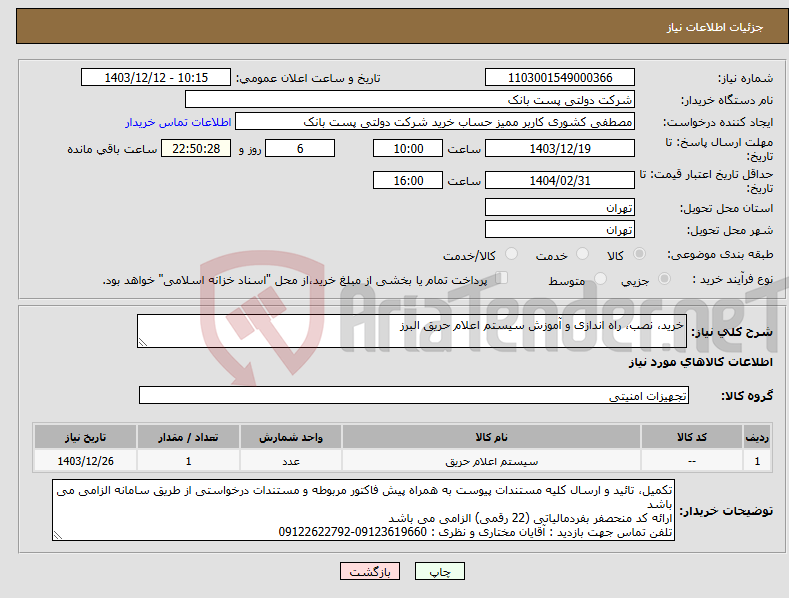Click the row number cell in the سیستم اعلام حریق row
The width and height of the screenshot is (789, 598).
pos(757,461)
